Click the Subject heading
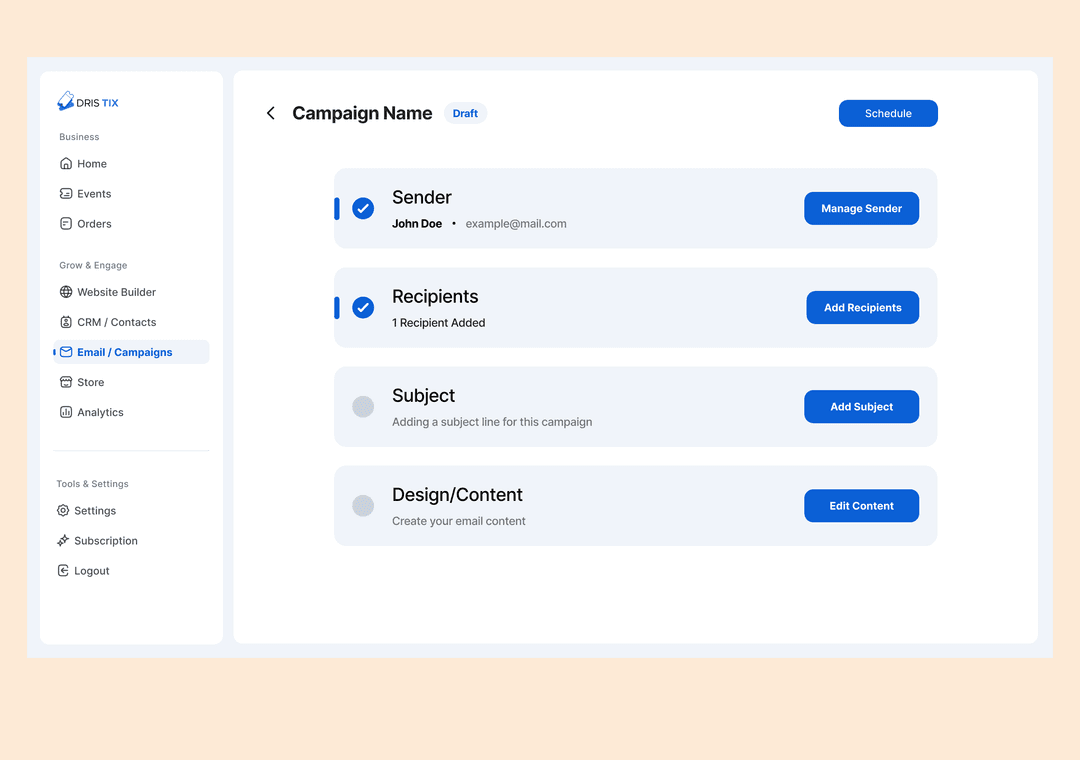Screen dimensions: 1080x760 tap(423, 396)
